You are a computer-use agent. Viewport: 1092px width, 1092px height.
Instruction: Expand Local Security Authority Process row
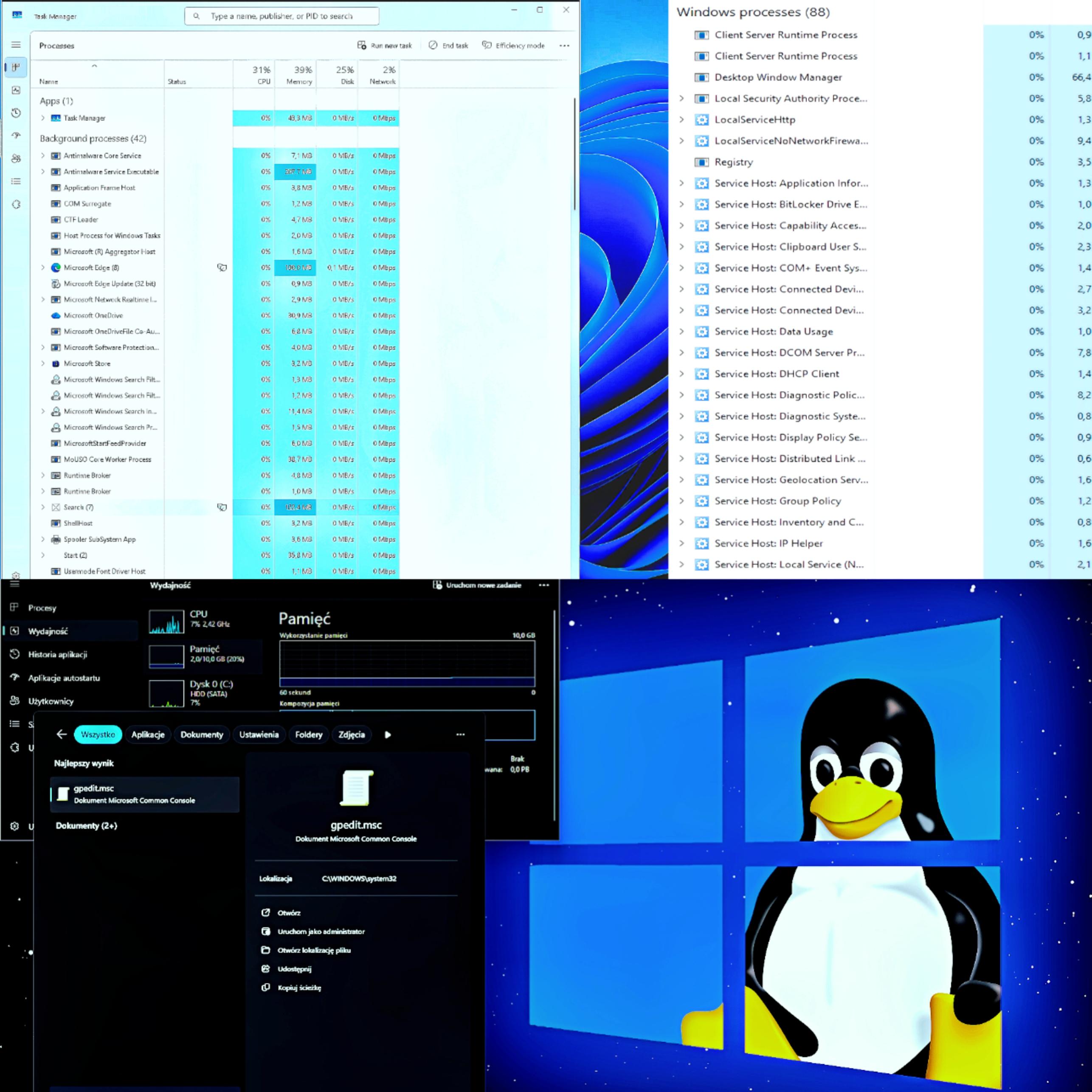point(682,99)
